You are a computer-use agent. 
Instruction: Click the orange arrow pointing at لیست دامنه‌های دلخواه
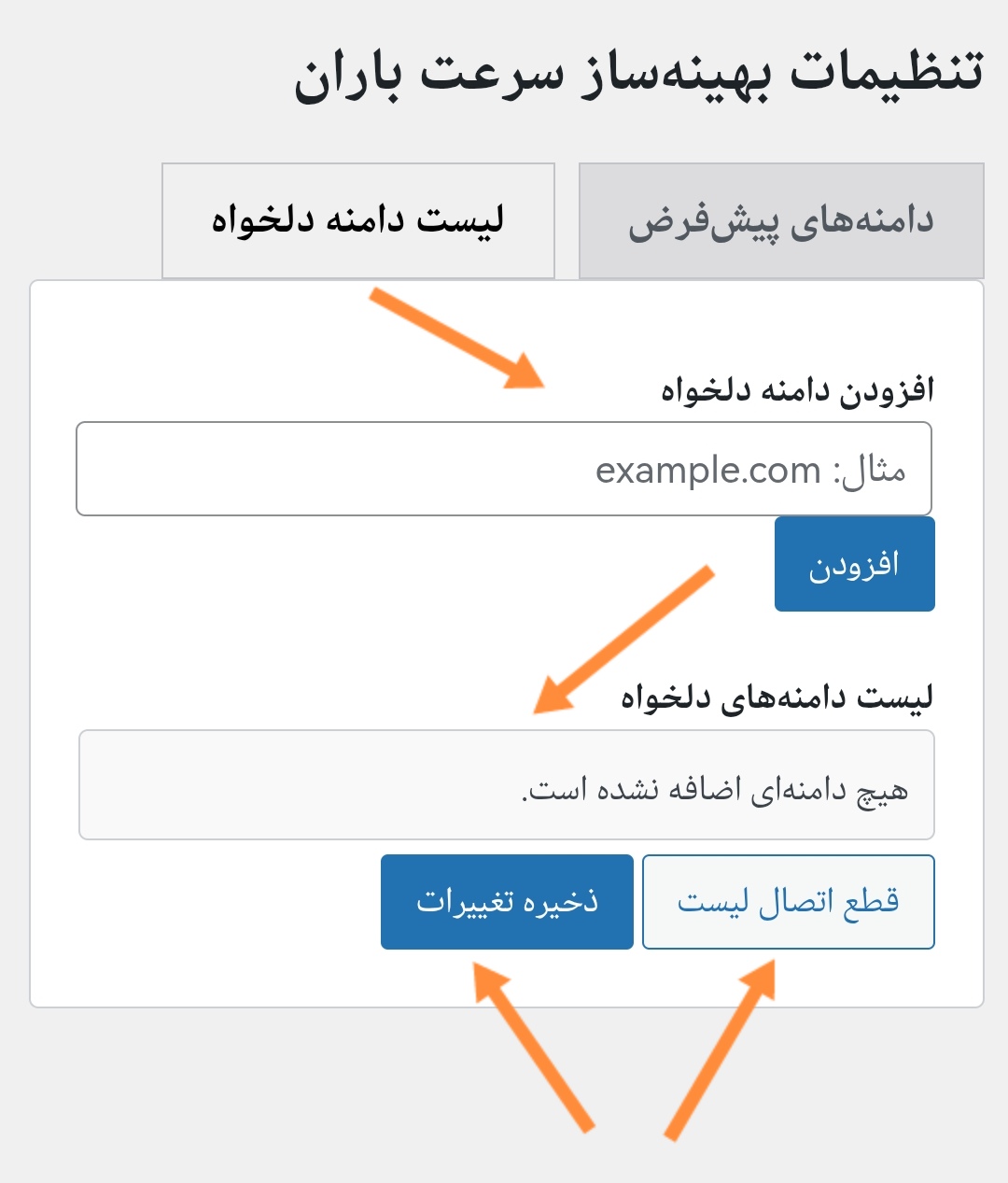[623, 640]
